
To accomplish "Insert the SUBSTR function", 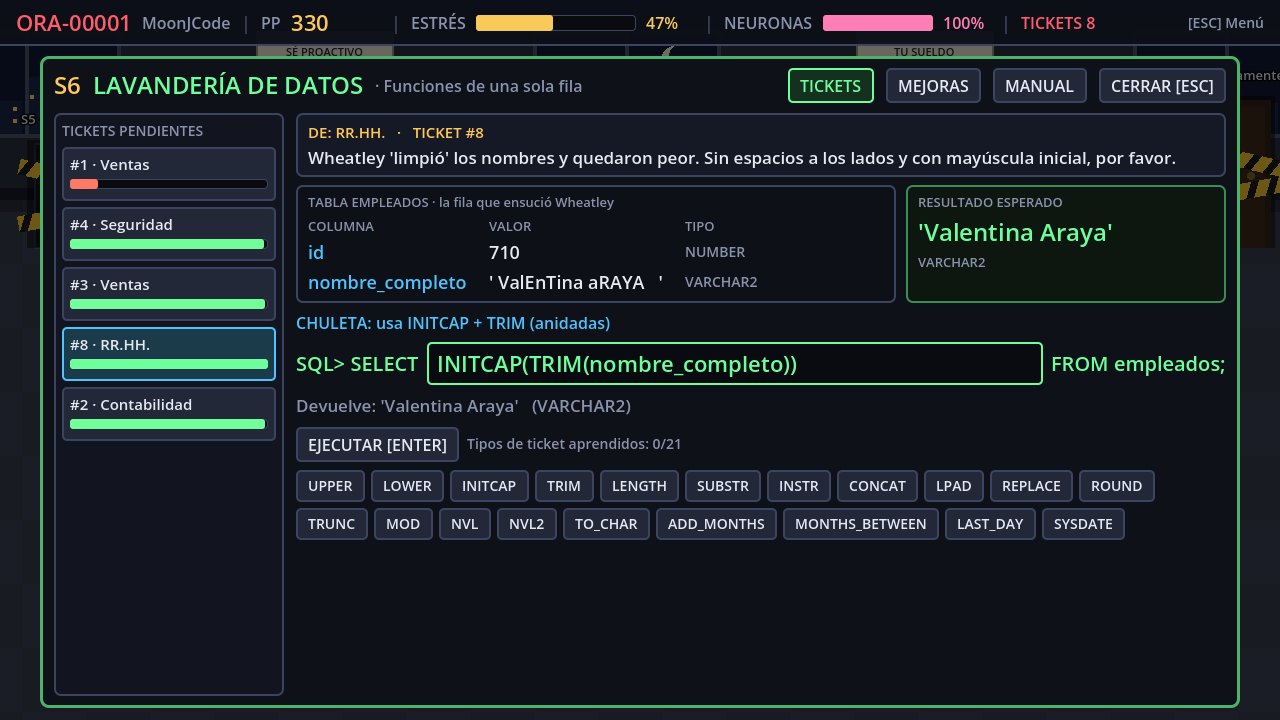I will point(723,486).
